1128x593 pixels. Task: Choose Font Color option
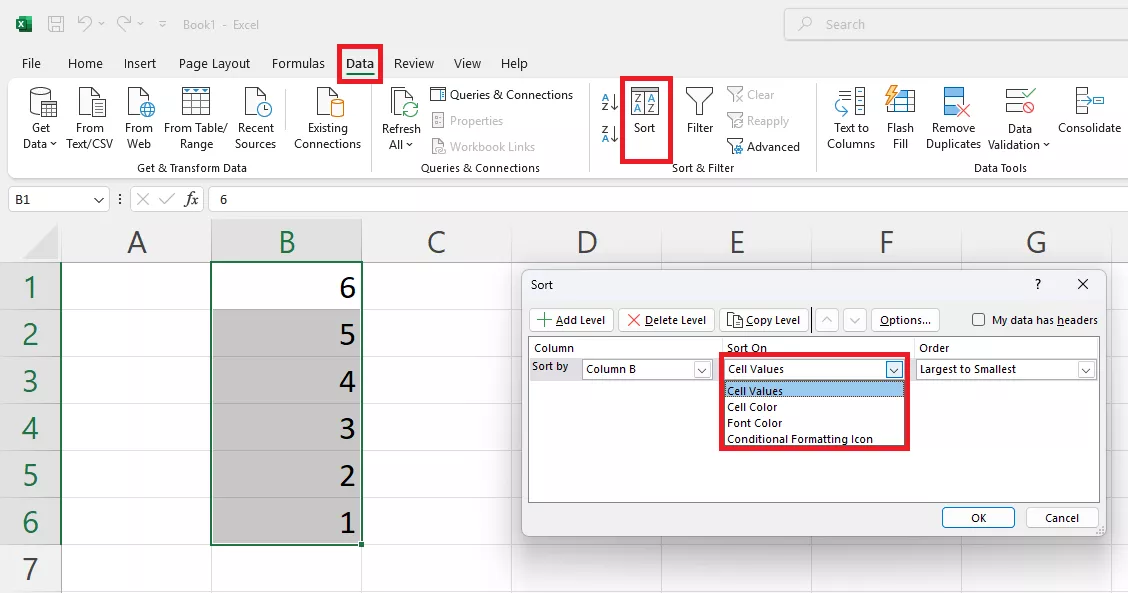click(814, 423)
